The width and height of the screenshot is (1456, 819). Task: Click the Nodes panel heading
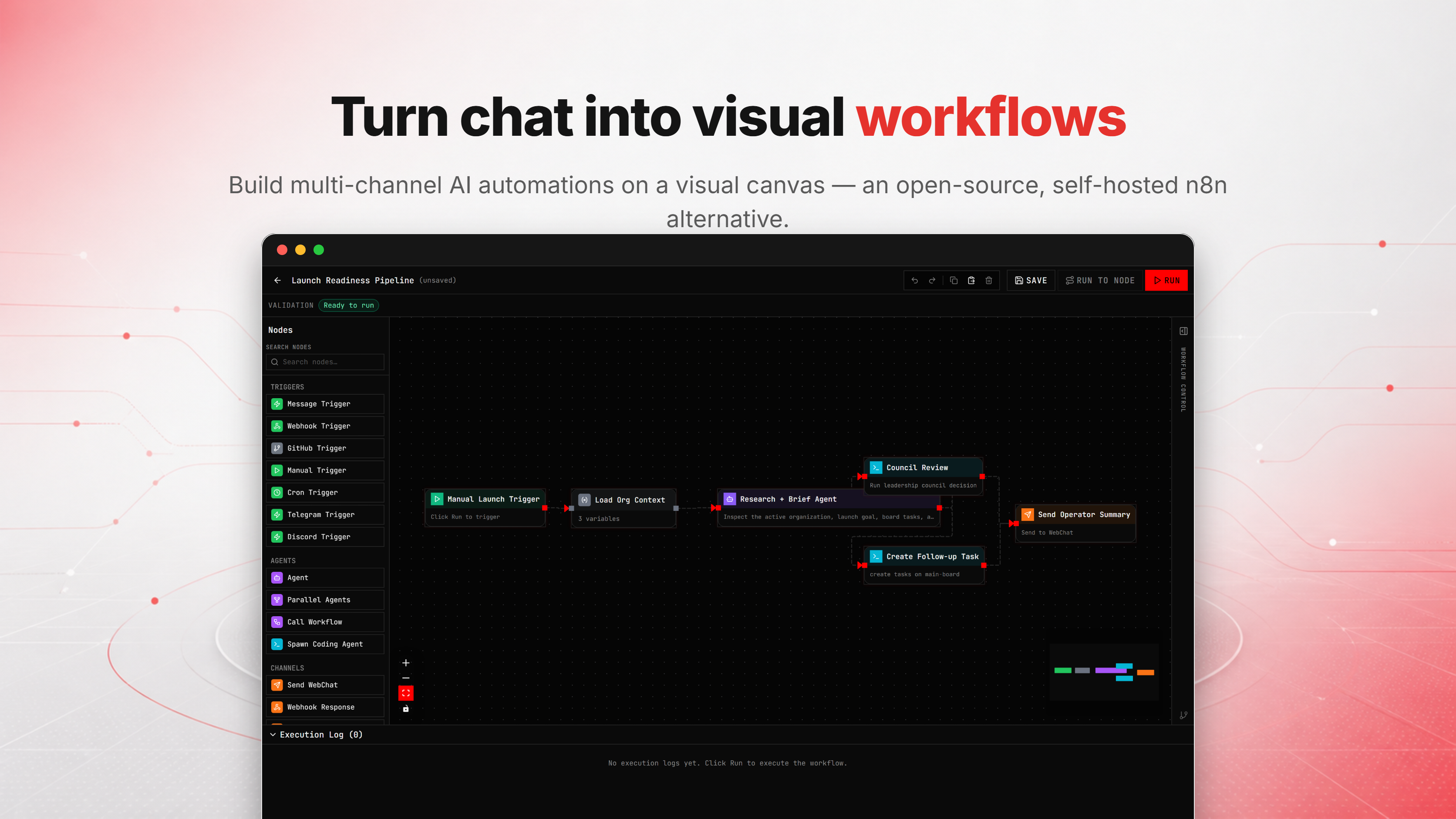point(280,330)
